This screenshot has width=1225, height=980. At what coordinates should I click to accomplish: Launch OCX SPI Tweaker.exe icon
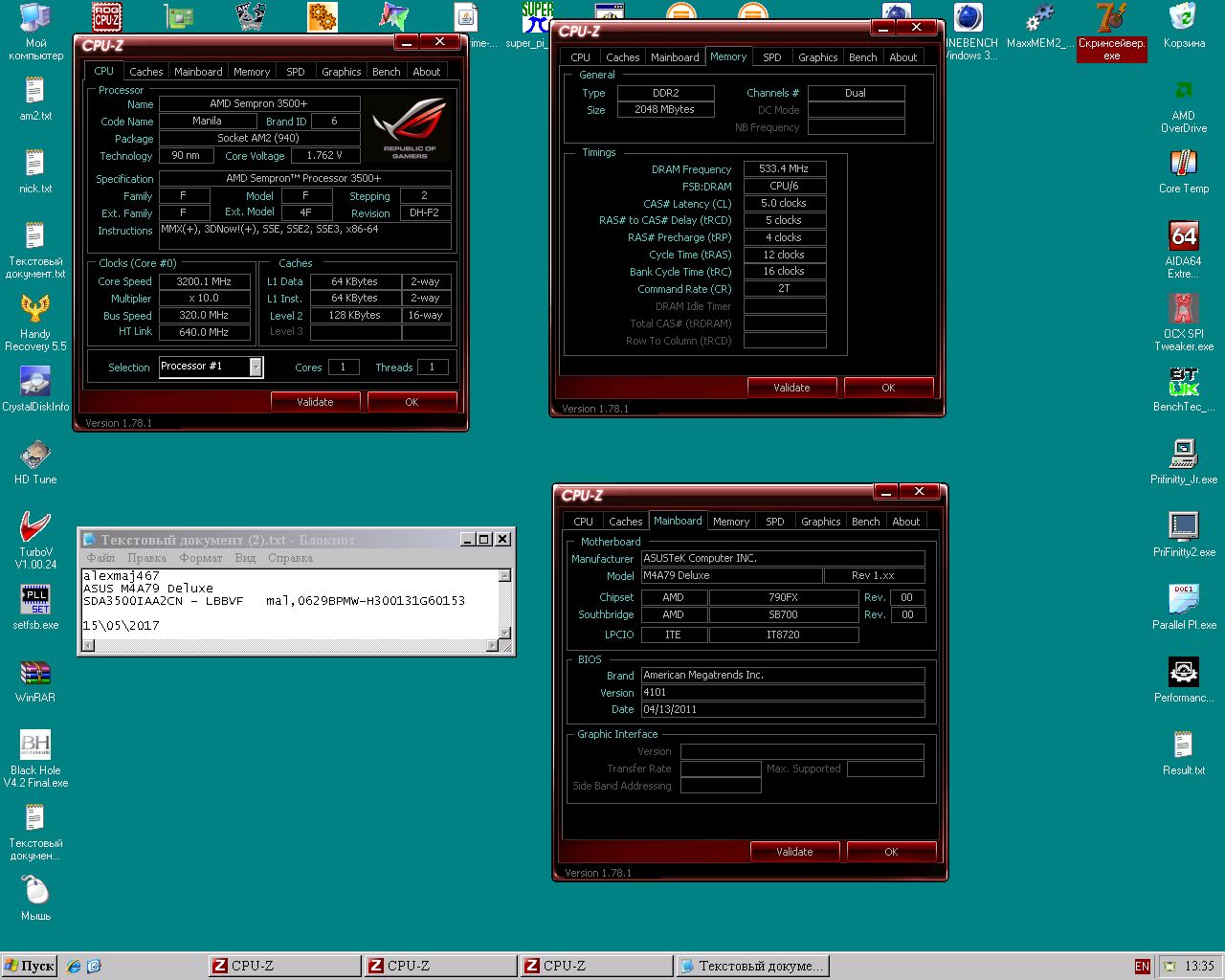(1184, 323)
